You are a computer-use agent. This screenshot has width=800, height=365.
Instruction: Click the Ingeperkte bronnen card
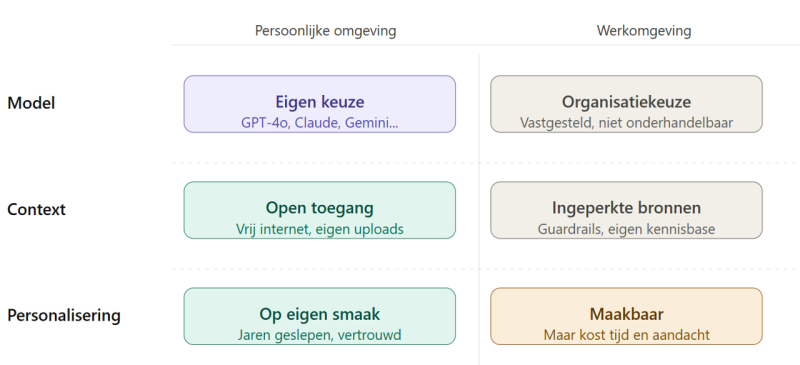tap(627, 210)
